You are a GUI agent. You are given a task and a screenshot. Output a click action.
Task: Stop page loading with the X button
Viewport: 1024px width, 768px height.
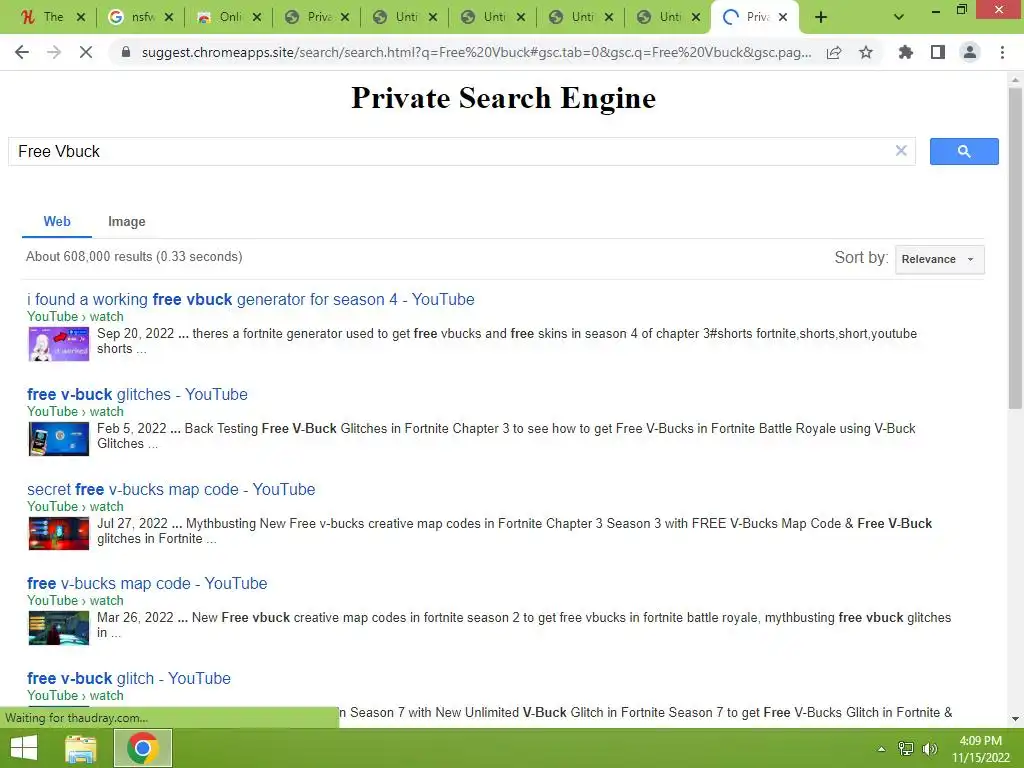pos(86,52)
